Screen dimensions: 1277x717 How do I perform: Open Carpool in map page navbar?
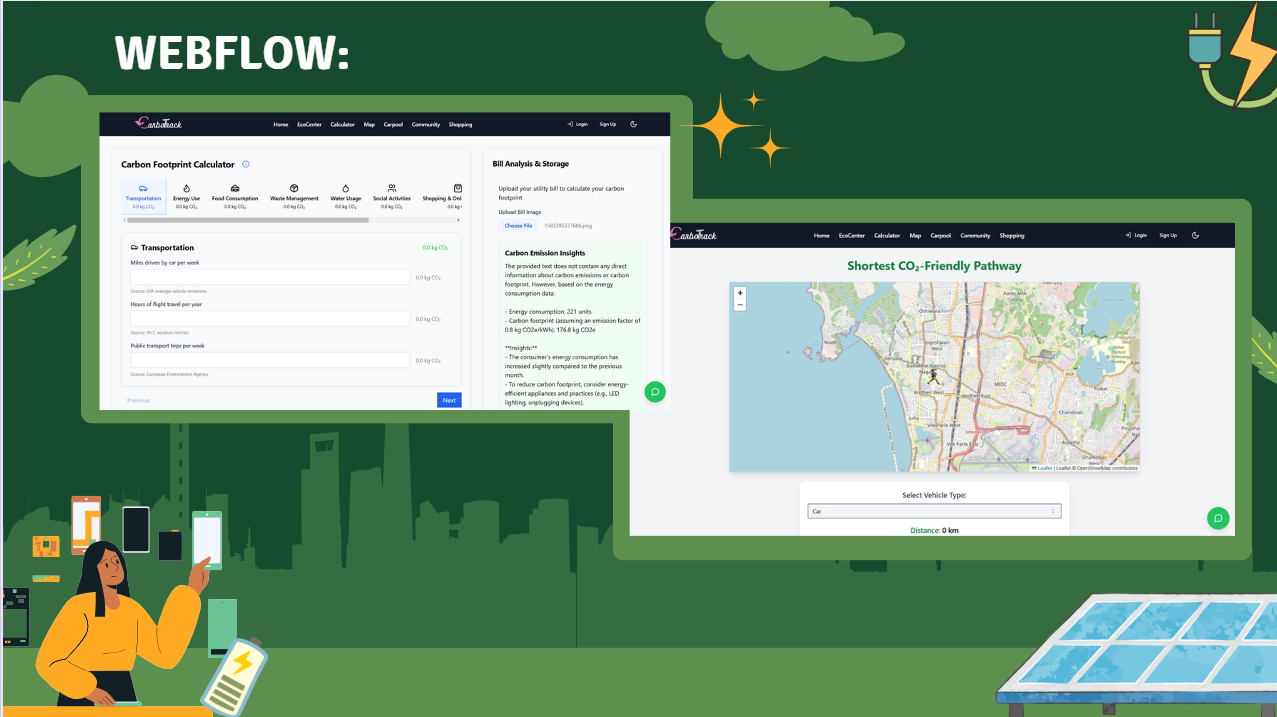pyautogui.click(x=940, y=236)
